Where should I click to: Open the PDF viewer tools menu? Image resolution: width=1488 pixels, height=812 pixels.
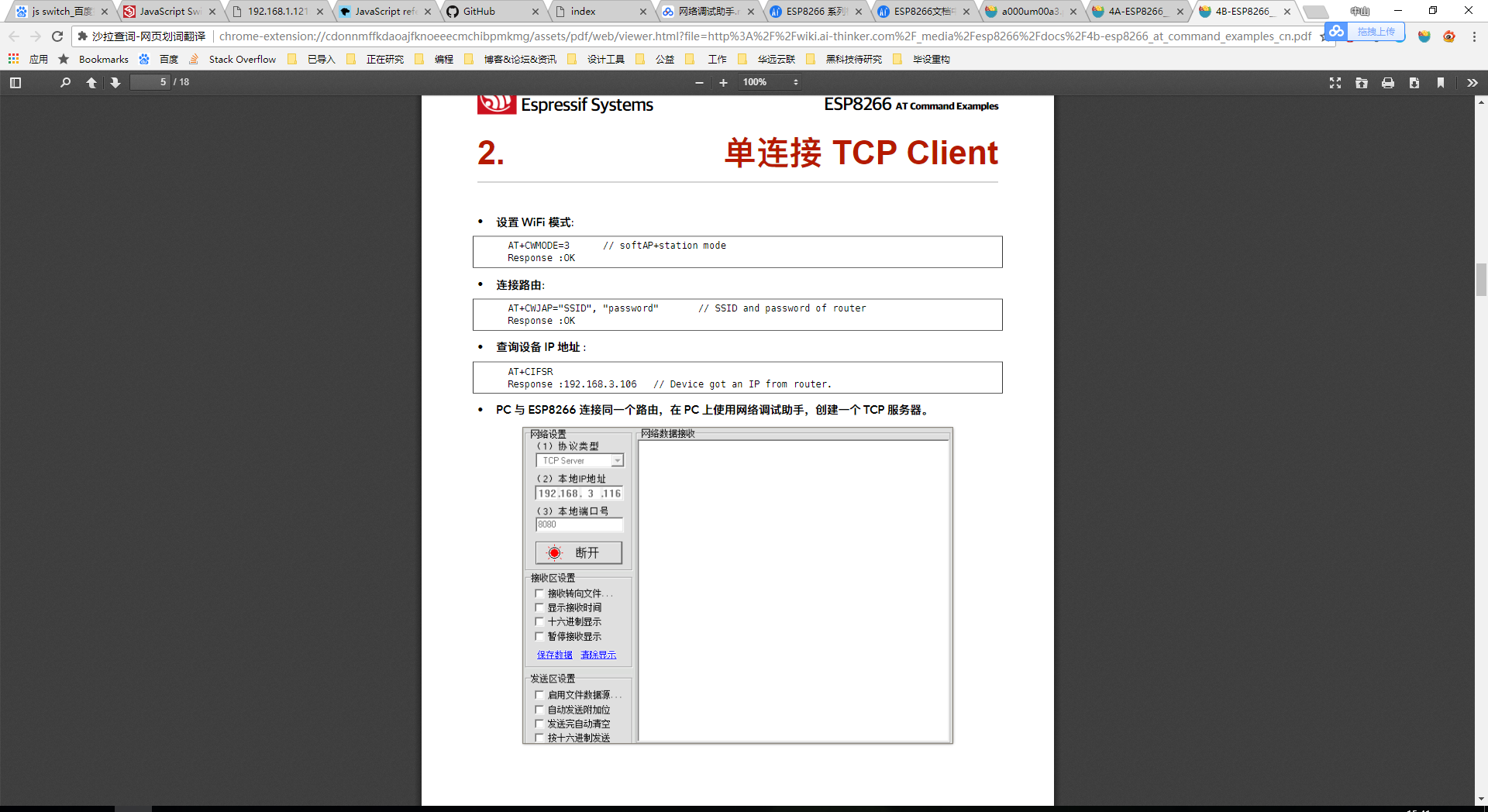[x=1472, y=83]
